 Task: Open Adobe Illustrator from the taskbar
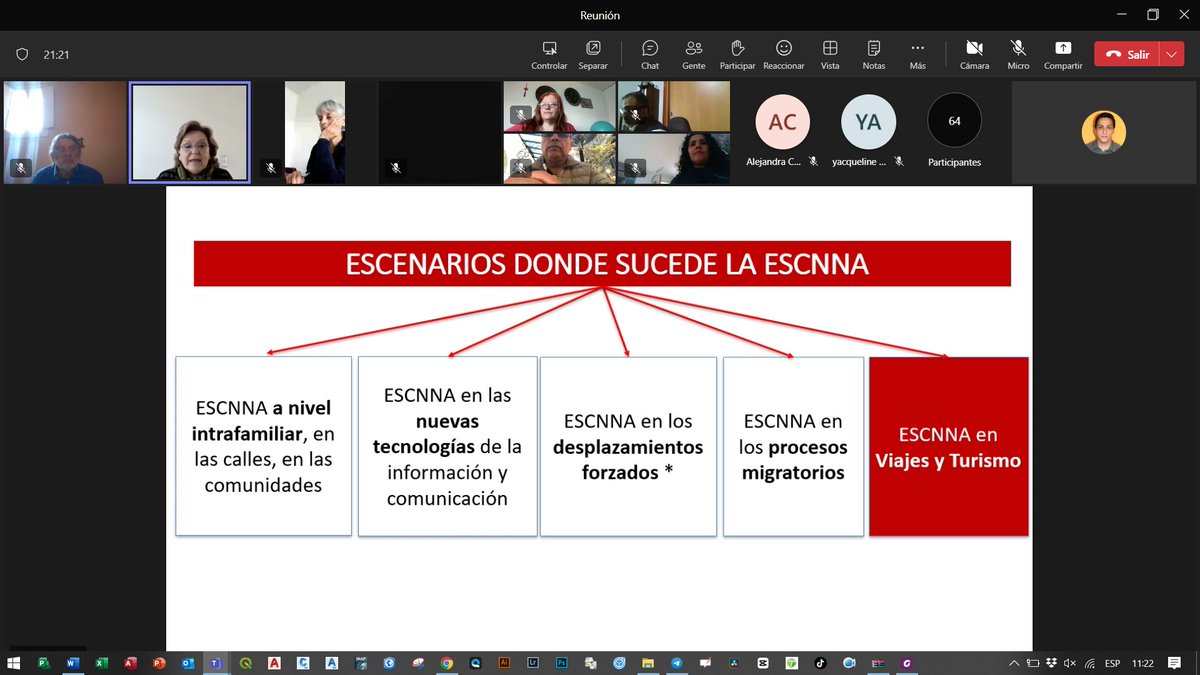pyautogui.click(x=505, y=663)
